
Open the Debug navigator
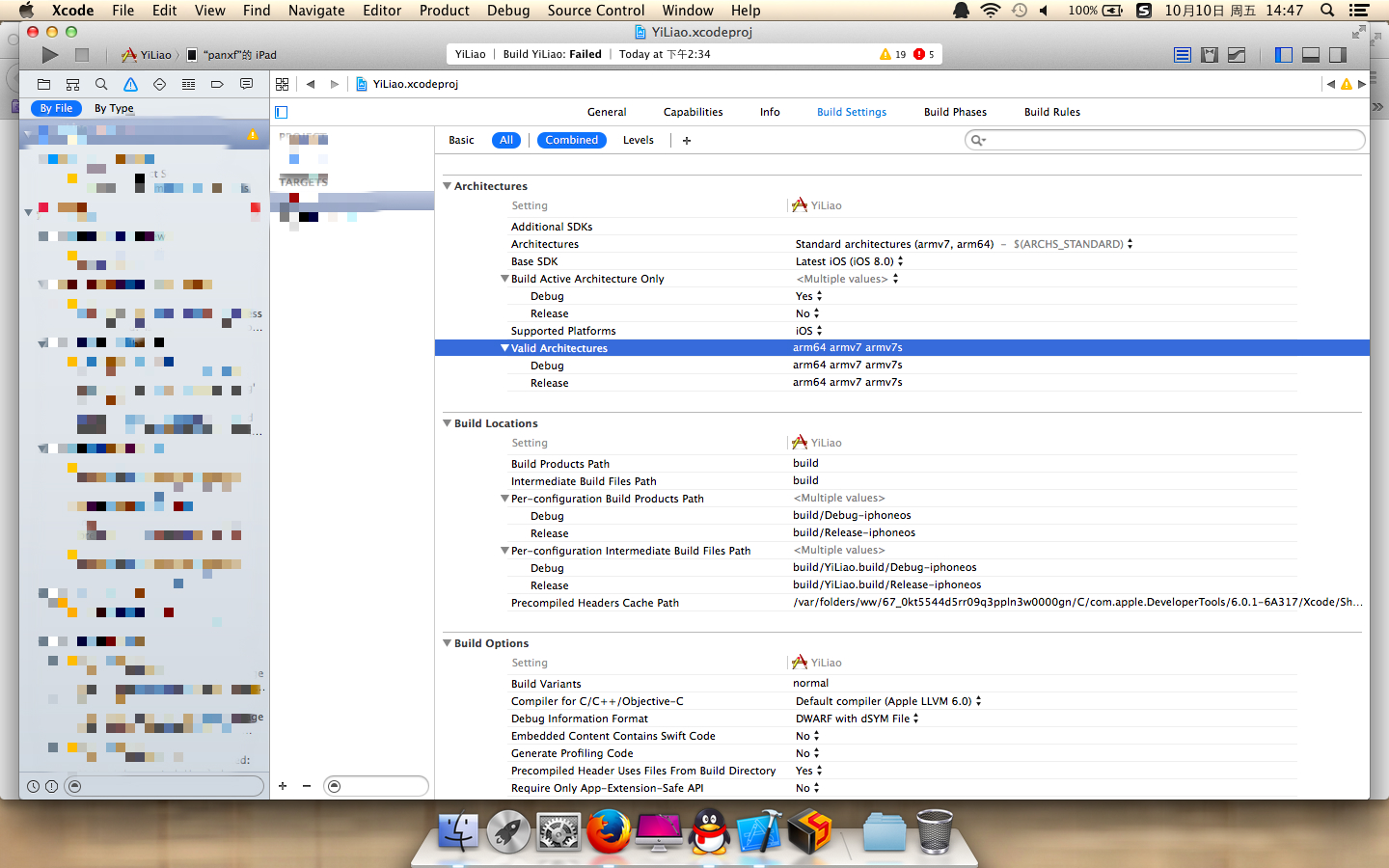(x=188, y=84)
